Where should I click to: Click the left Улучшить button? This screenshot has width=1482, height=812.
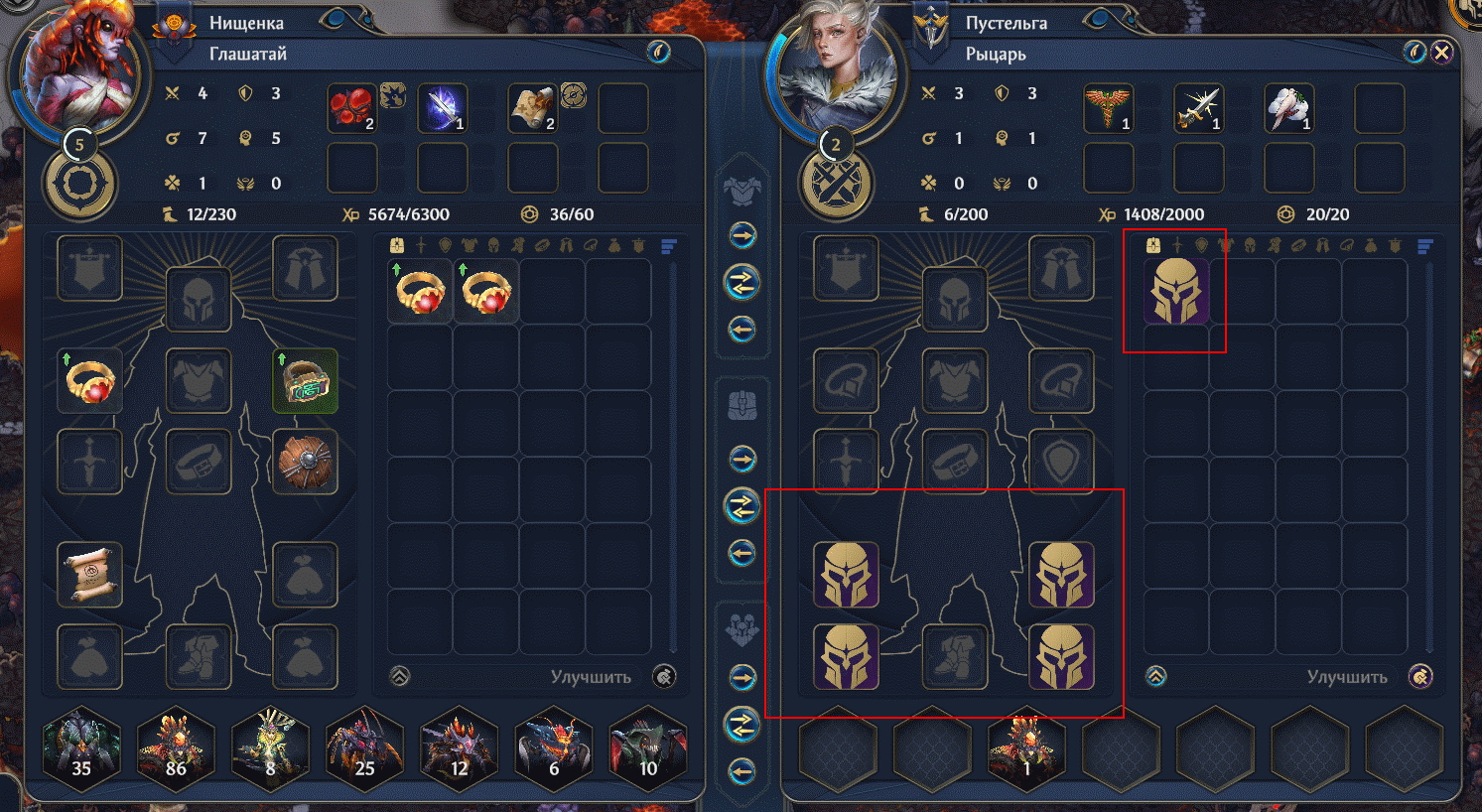coord(591,677)
